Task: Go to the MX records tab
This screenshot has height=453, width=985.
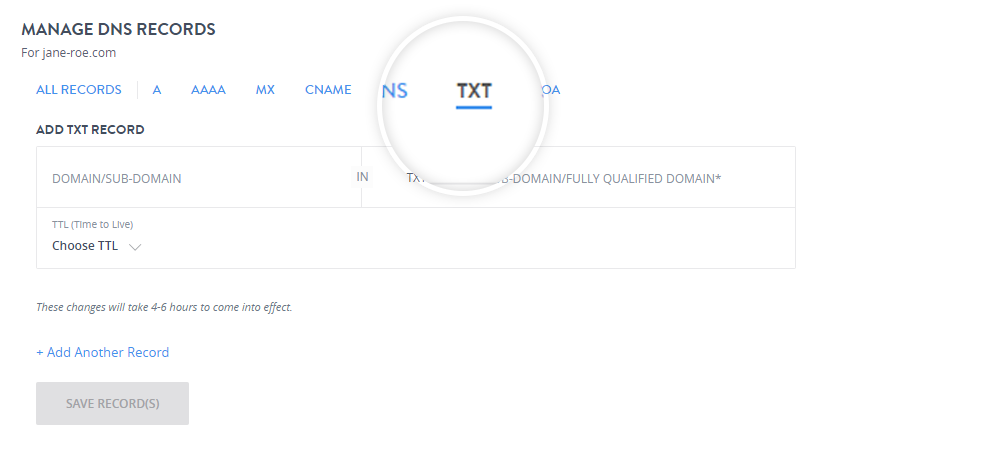Action: pyautogui.click(x=265, y=90)
